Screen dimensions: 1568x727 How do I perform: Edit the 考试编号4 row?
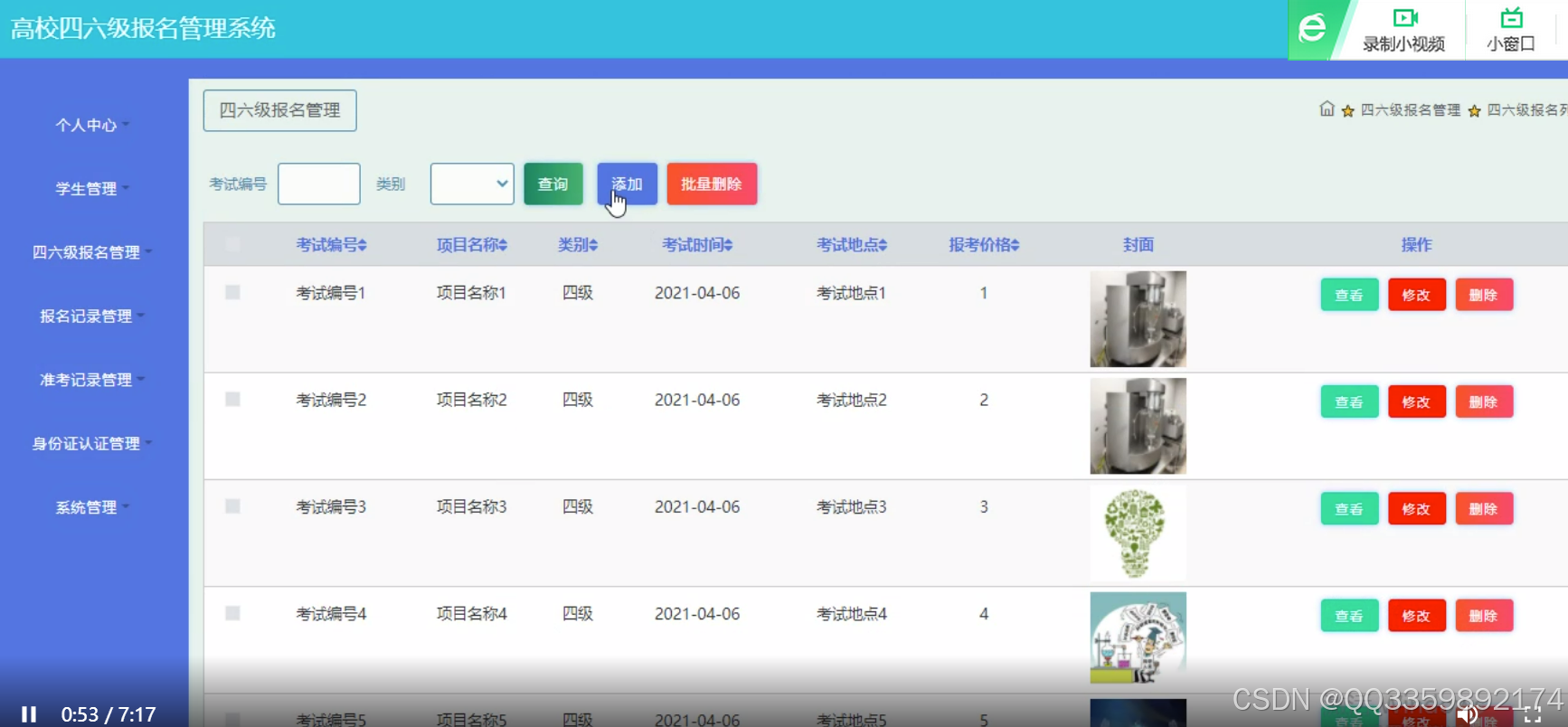1416,616
